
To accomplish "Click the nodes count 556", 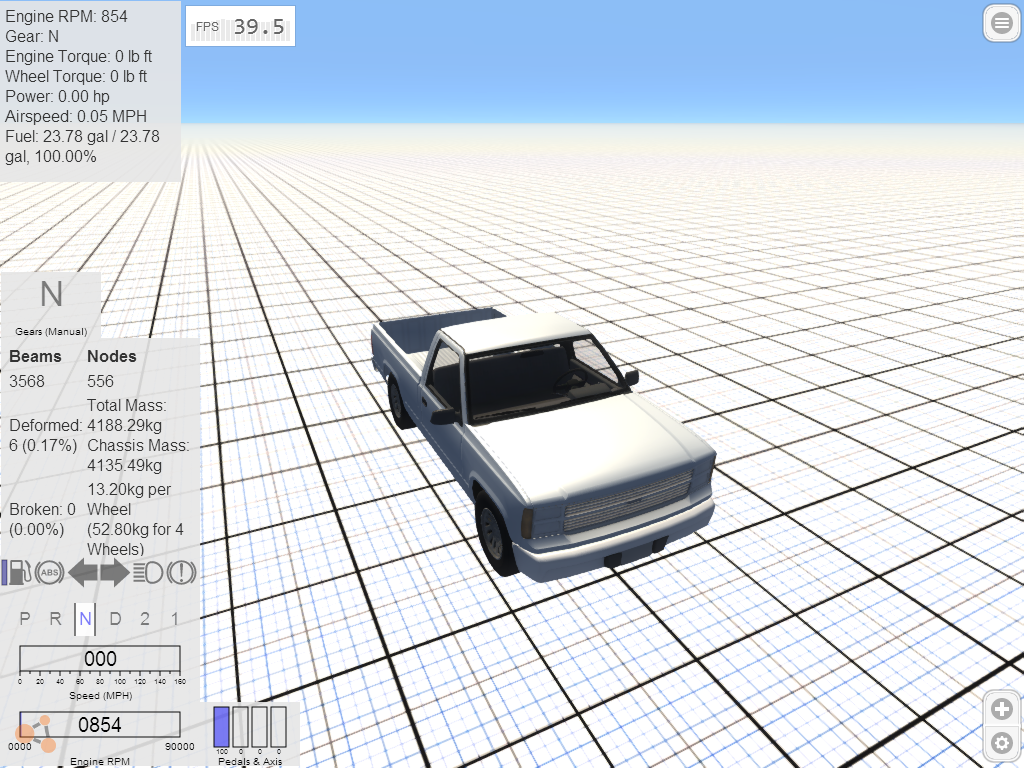I will pyautogui.click(x=101, y=381).
